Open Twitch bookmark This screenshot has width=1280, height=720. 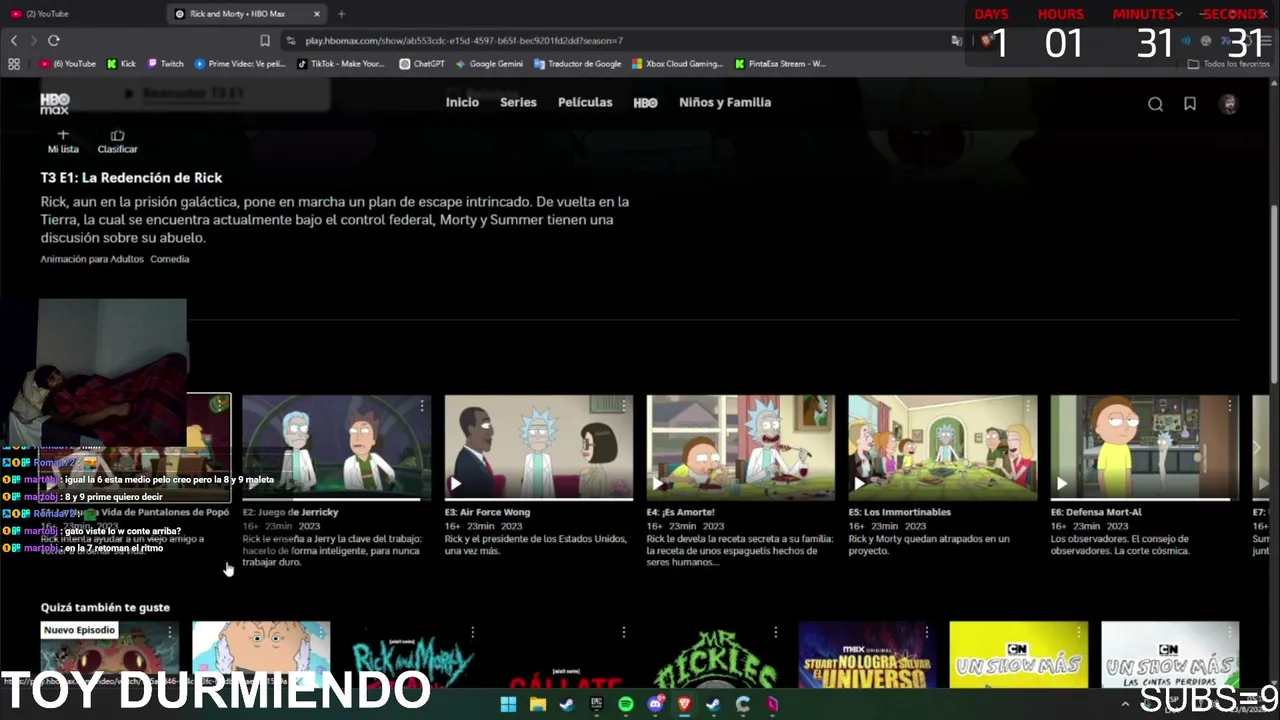[166, 64]
